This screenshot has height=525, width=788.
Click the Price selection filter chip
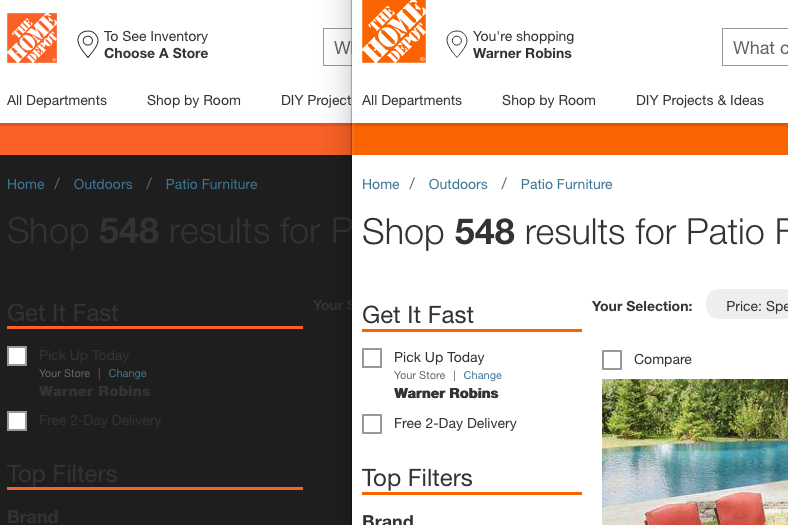click(x=752, y=306)
